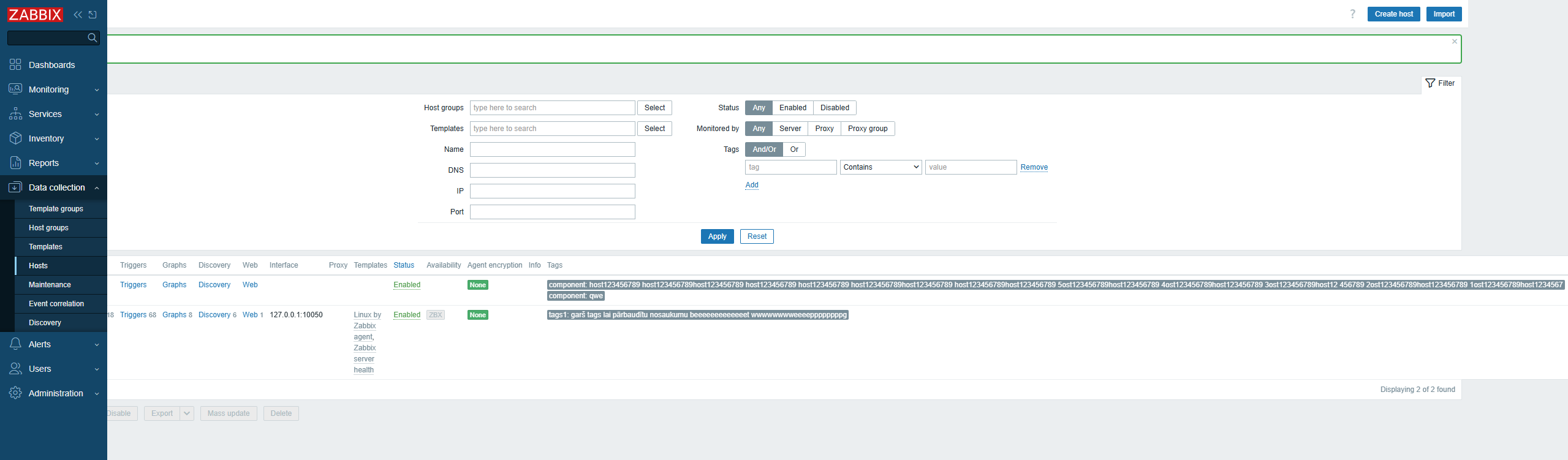This screenshot has width=1568, height=460.
Task: Click the magnifier search icon in sidebar
Action: (92, 38)
